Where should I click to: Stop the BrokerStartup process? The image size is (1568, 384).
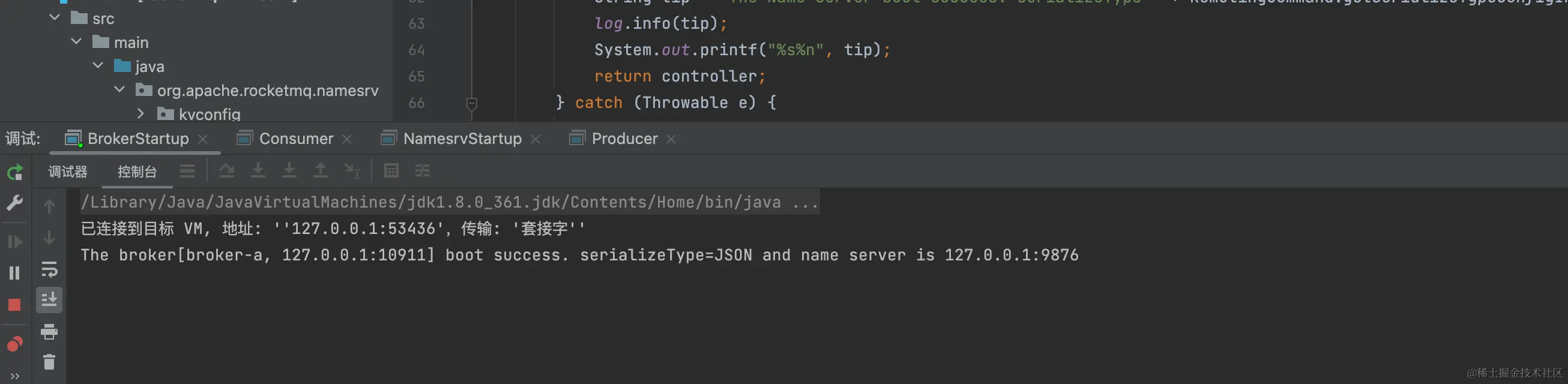(14, 304)
